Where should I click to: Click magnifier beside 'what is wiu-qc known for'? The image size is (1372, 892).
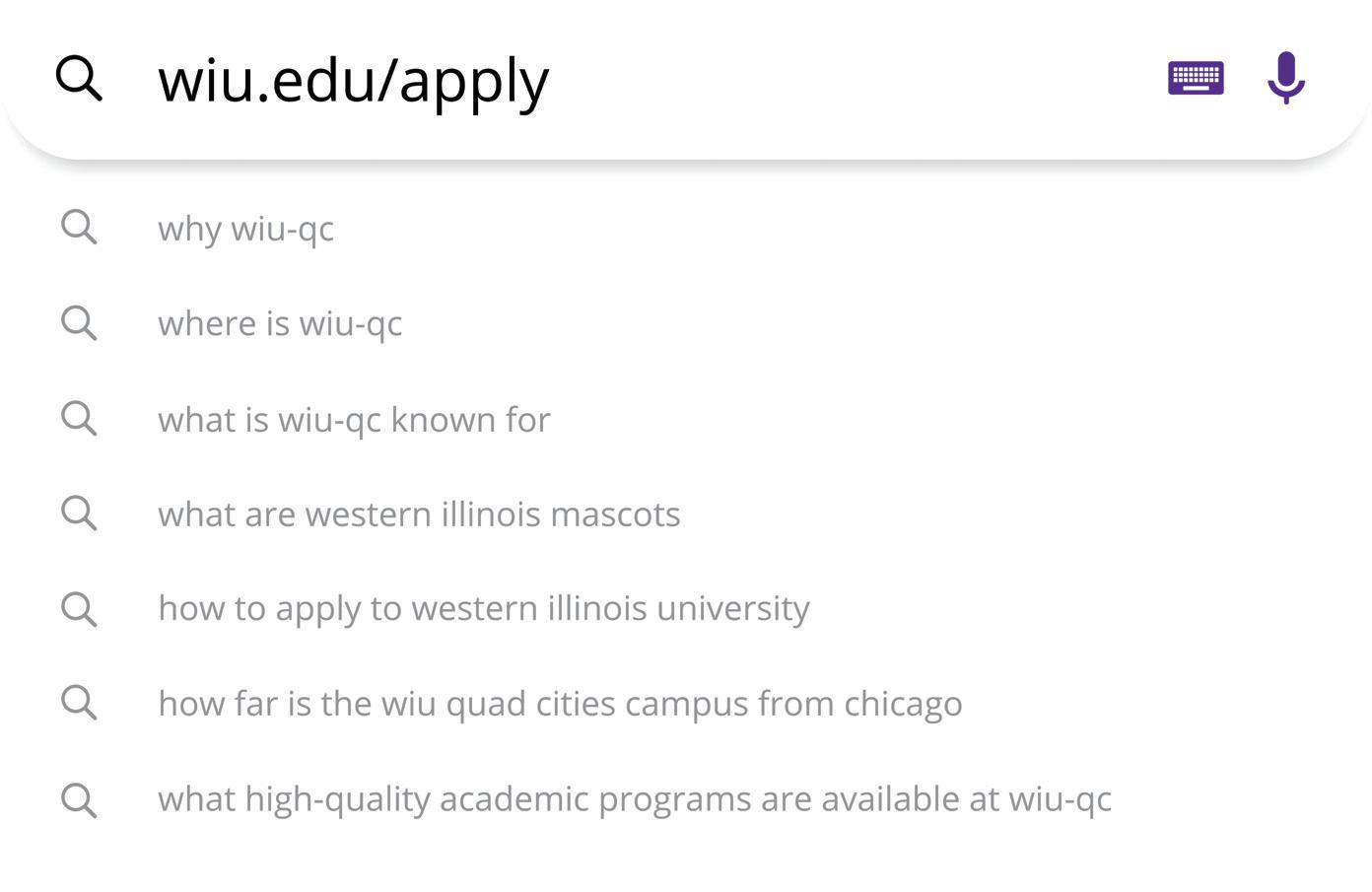pyautogui.click(x=79, y=419)
